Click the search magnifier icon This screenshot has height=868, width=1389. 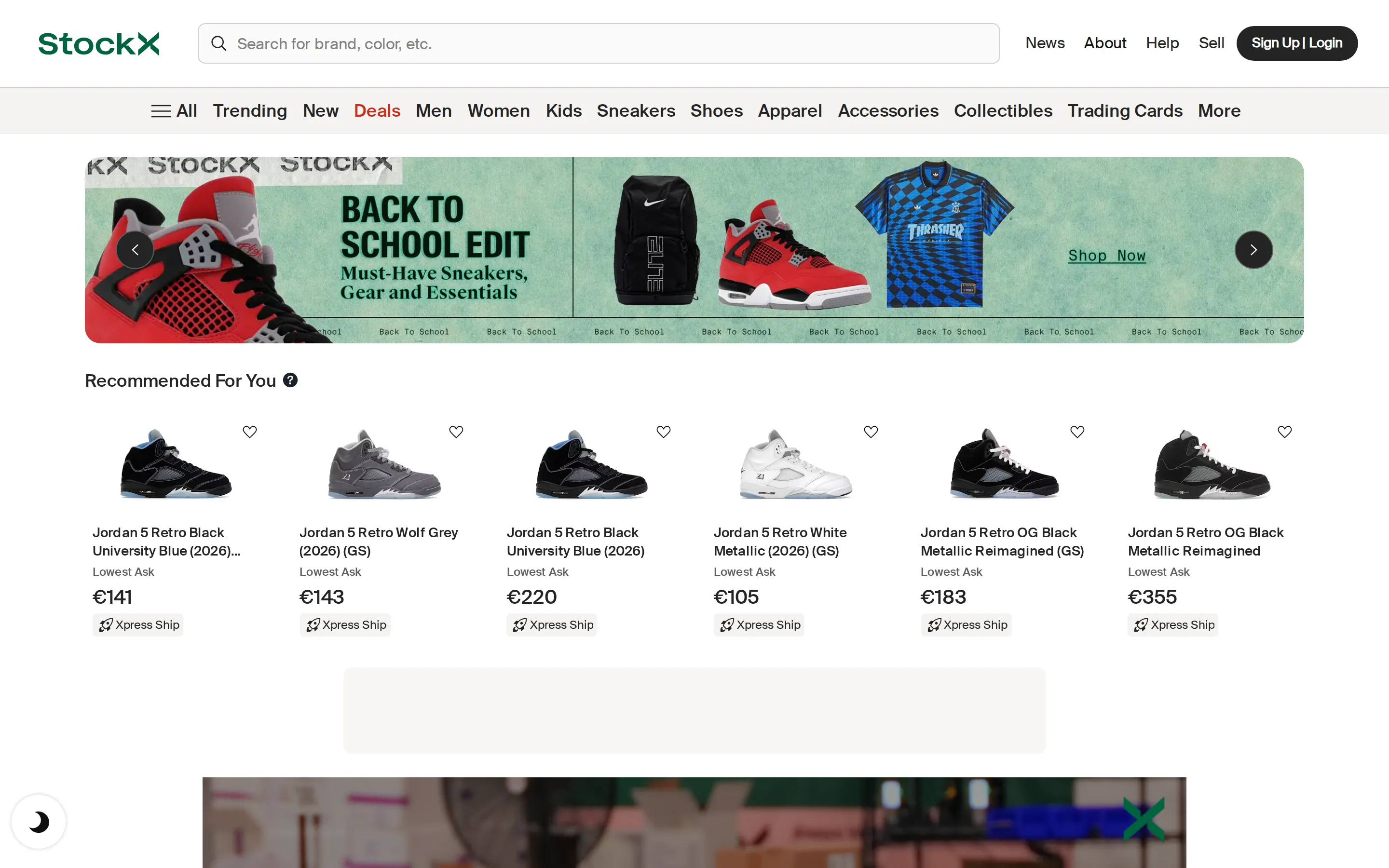(x=218, y=43)
